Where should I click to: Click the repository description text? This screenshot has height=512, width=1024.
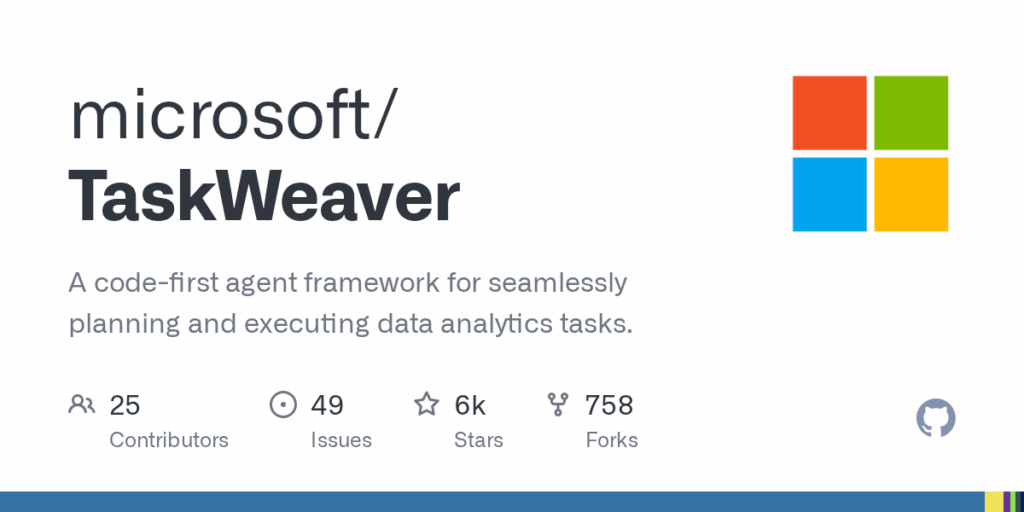click(351, 304)
